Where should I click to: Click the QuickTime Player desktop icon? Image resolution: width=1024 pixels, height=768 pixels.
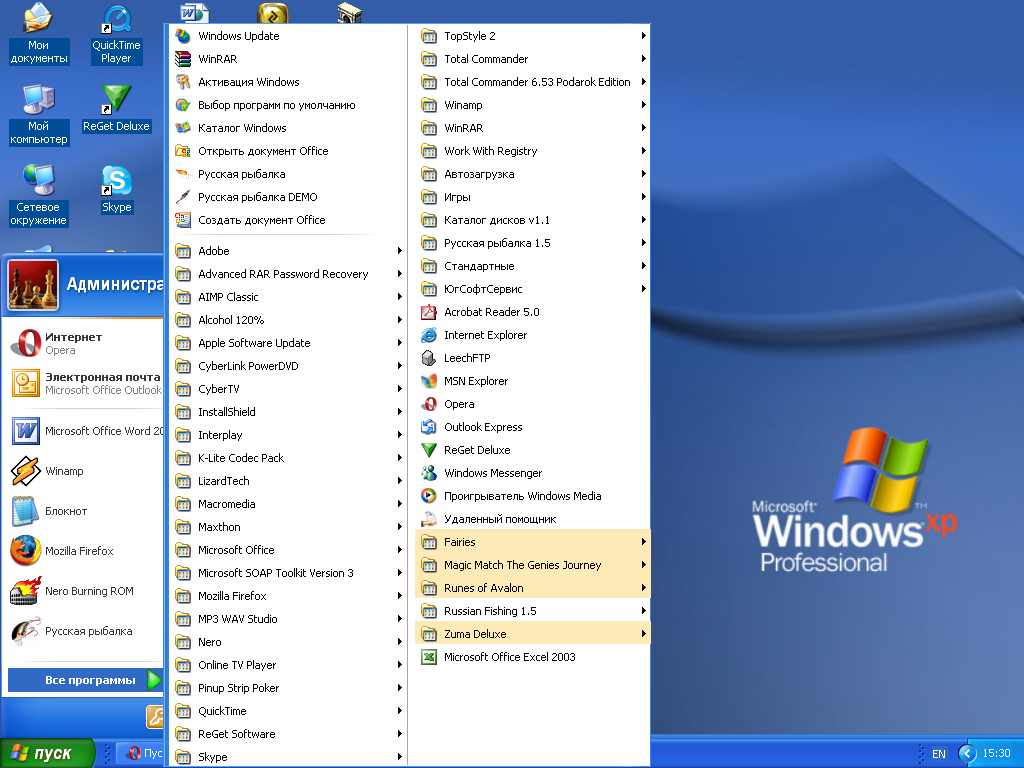coord(116,19)
